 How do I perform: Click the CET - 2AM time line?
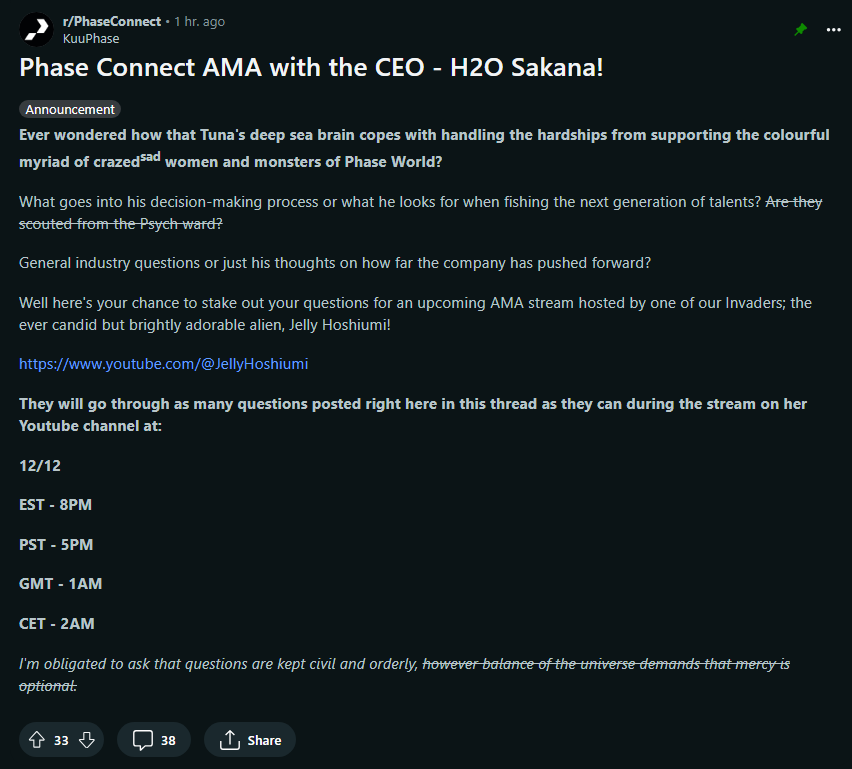click(57, 623)
